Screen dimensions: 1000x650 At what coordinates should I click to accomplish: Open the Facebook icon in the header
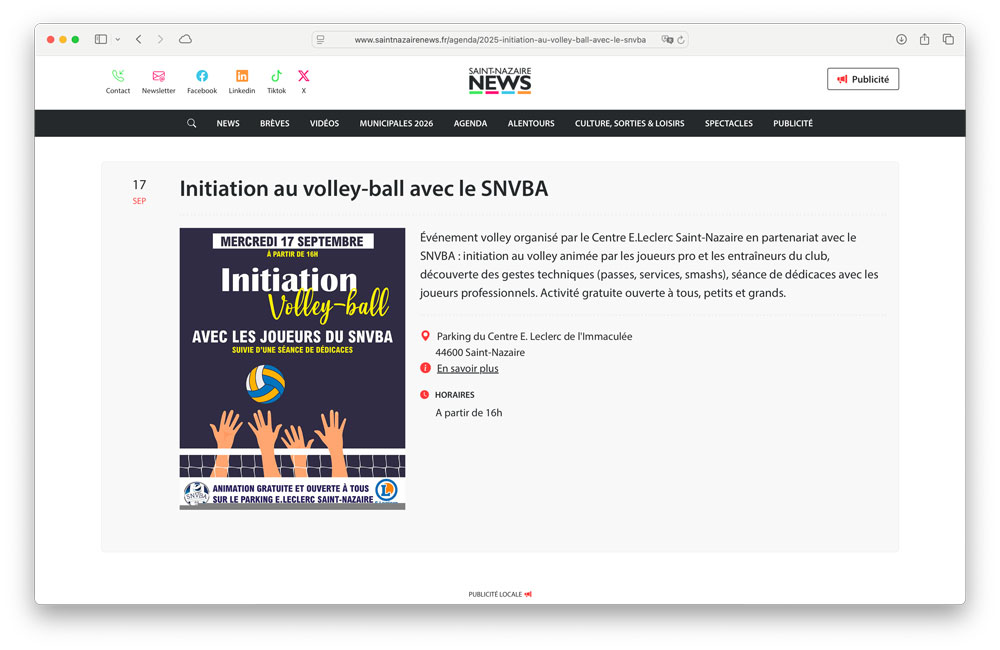[x=202, y=73]
